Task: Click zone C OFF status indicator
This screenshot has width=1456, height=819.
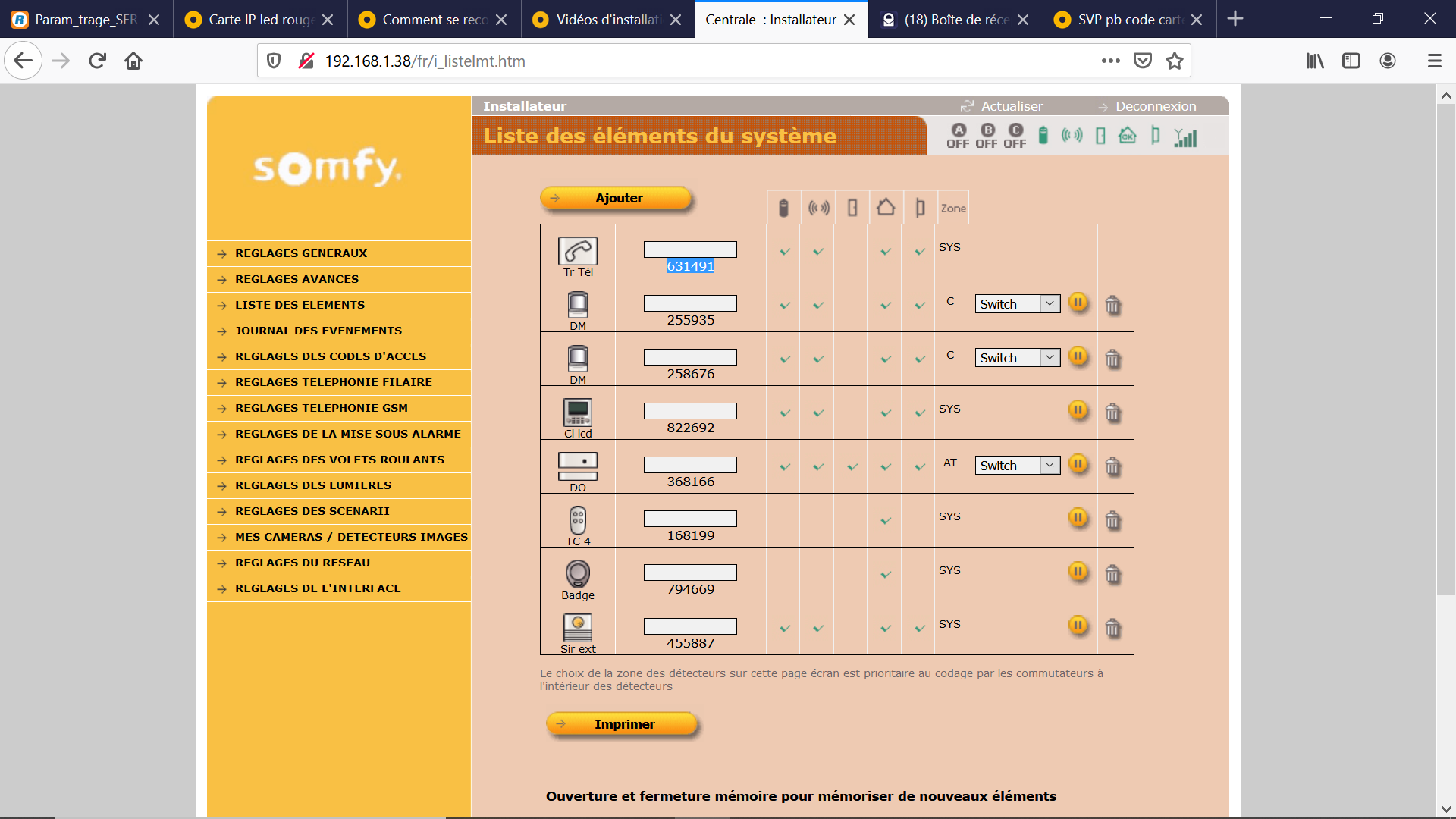Action: [x=1015, y=136]
